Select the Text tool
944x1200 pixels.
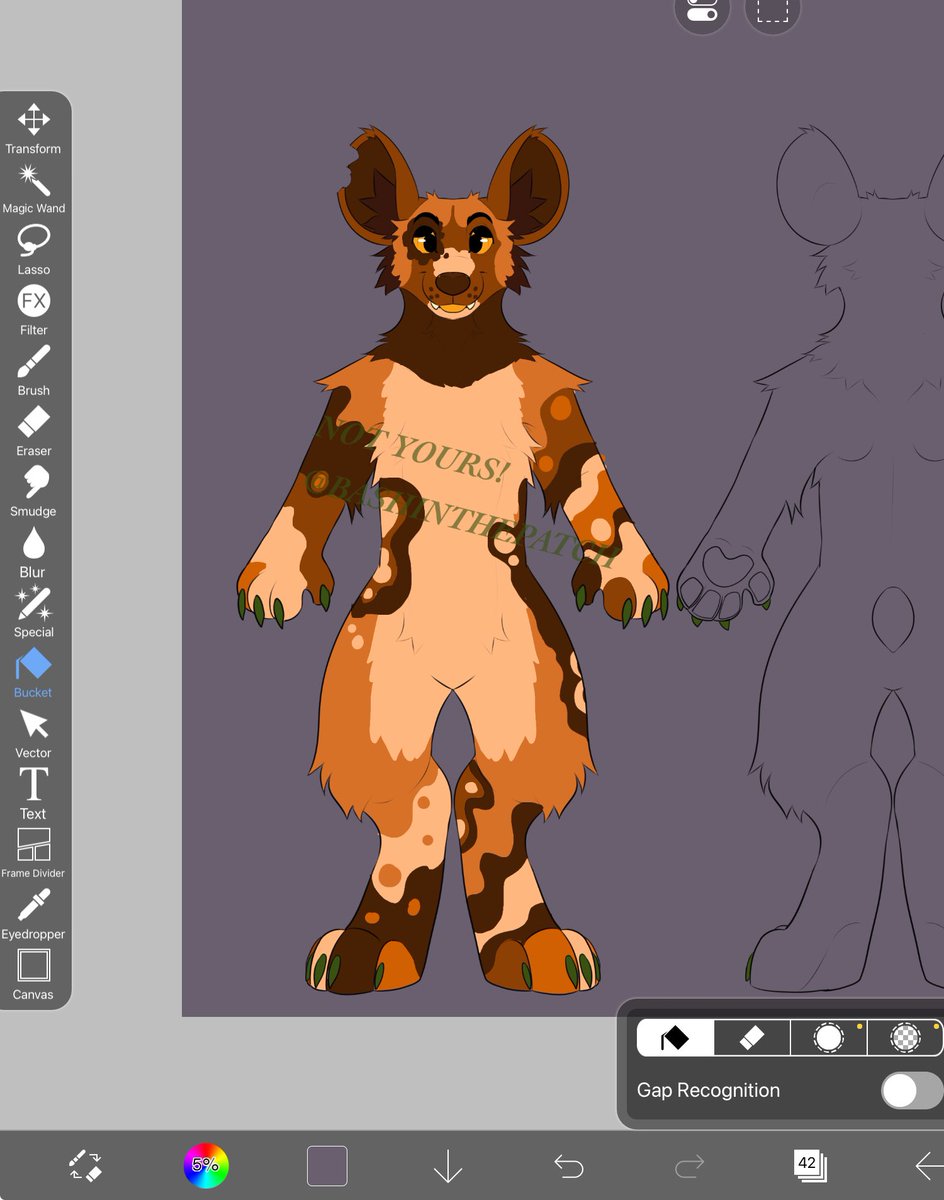(x=33, y=794)
